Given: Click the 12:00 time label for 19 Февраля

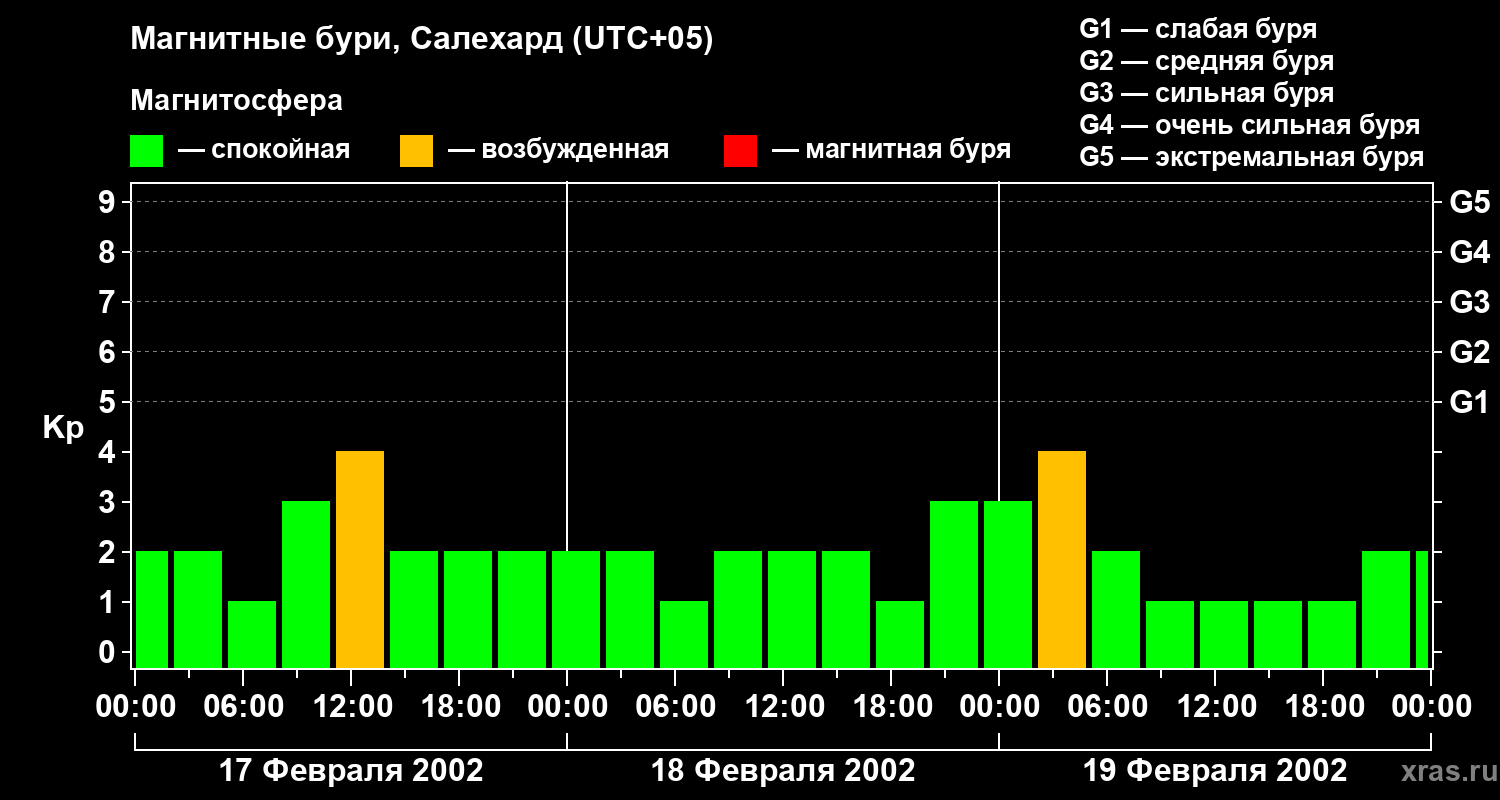Looking at the screenshot, I should point(1215,707).
